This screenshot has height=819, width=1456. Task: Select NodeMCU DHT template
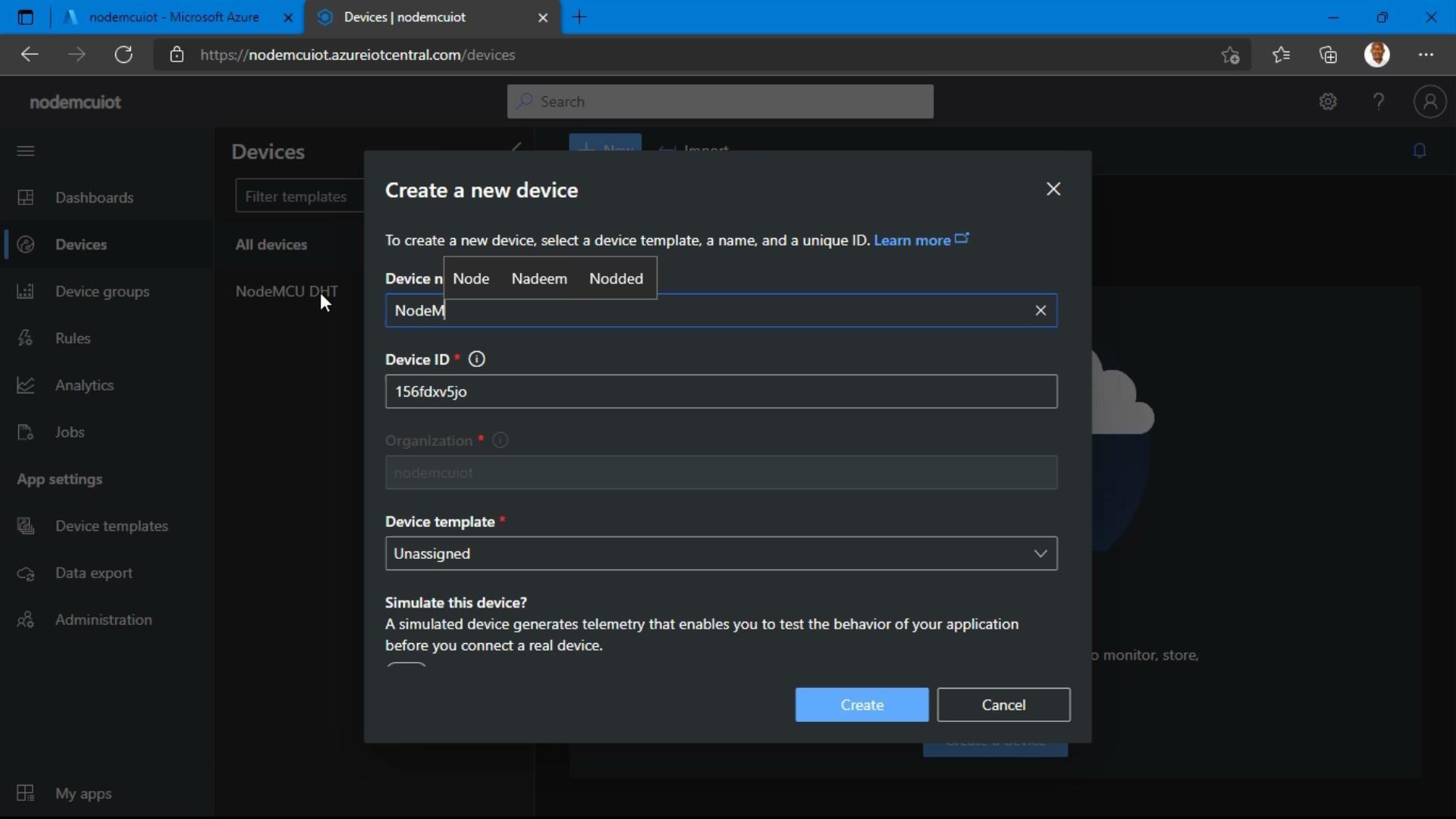coord(287,291)
